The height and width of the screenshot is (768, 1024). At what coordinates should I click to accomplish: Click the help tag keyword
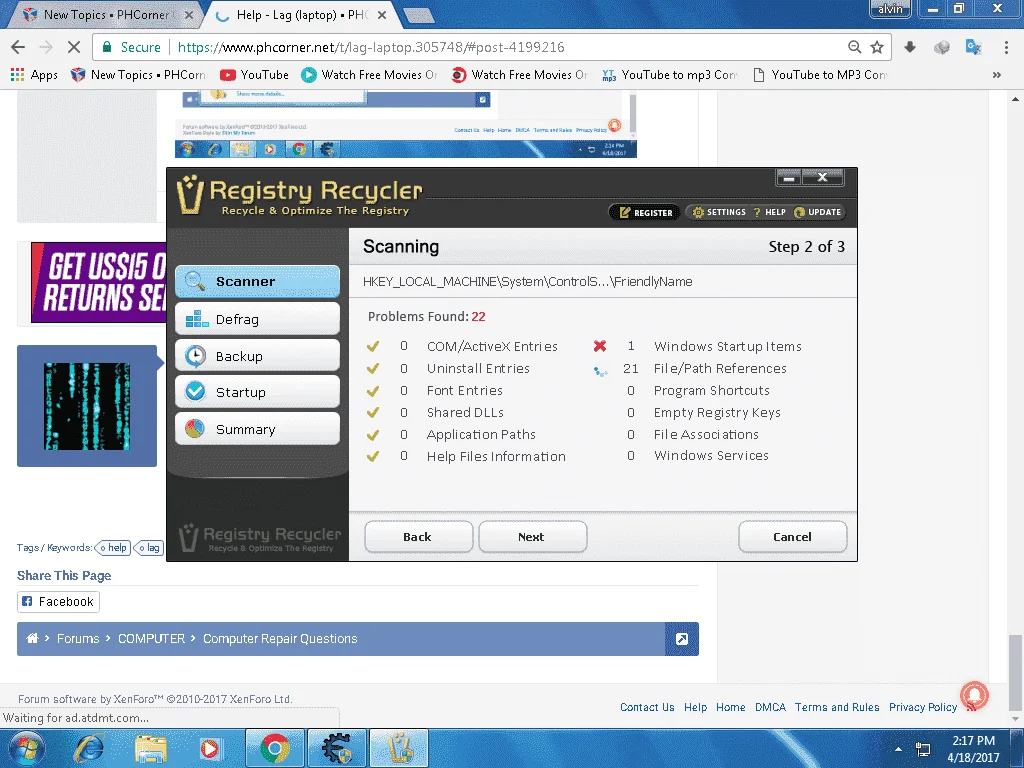(x=113, y=547)
